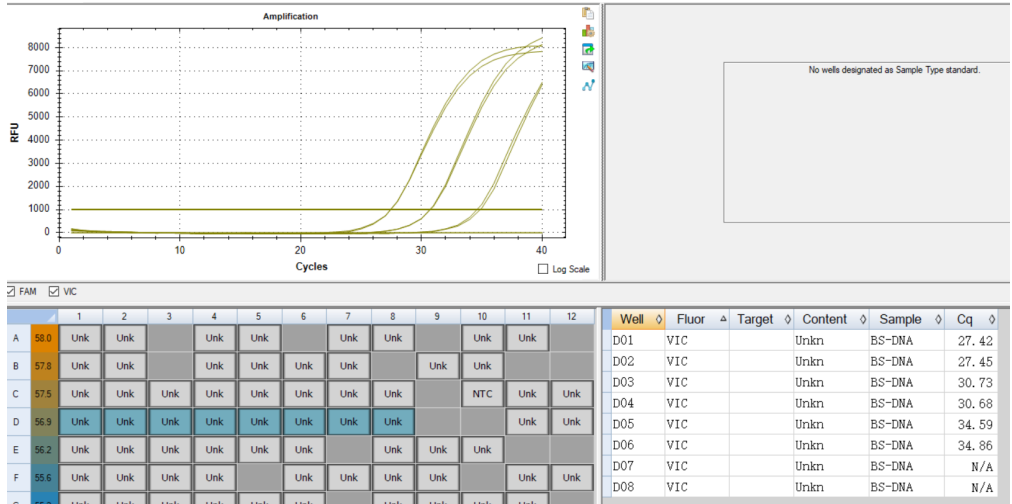Click the 57.5 gradient temperature cell

click(x=44, y=394)
